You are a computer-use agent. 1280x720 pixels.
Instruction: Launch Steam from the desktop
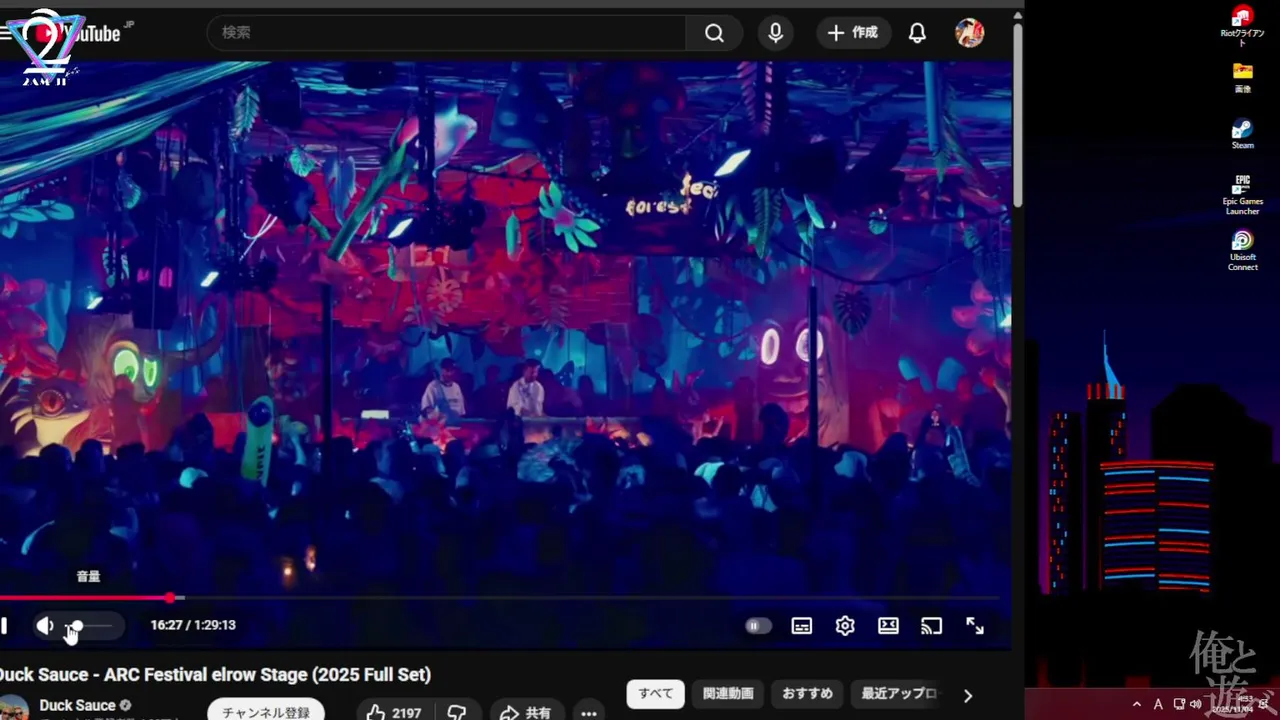(x=1242, y=134)
